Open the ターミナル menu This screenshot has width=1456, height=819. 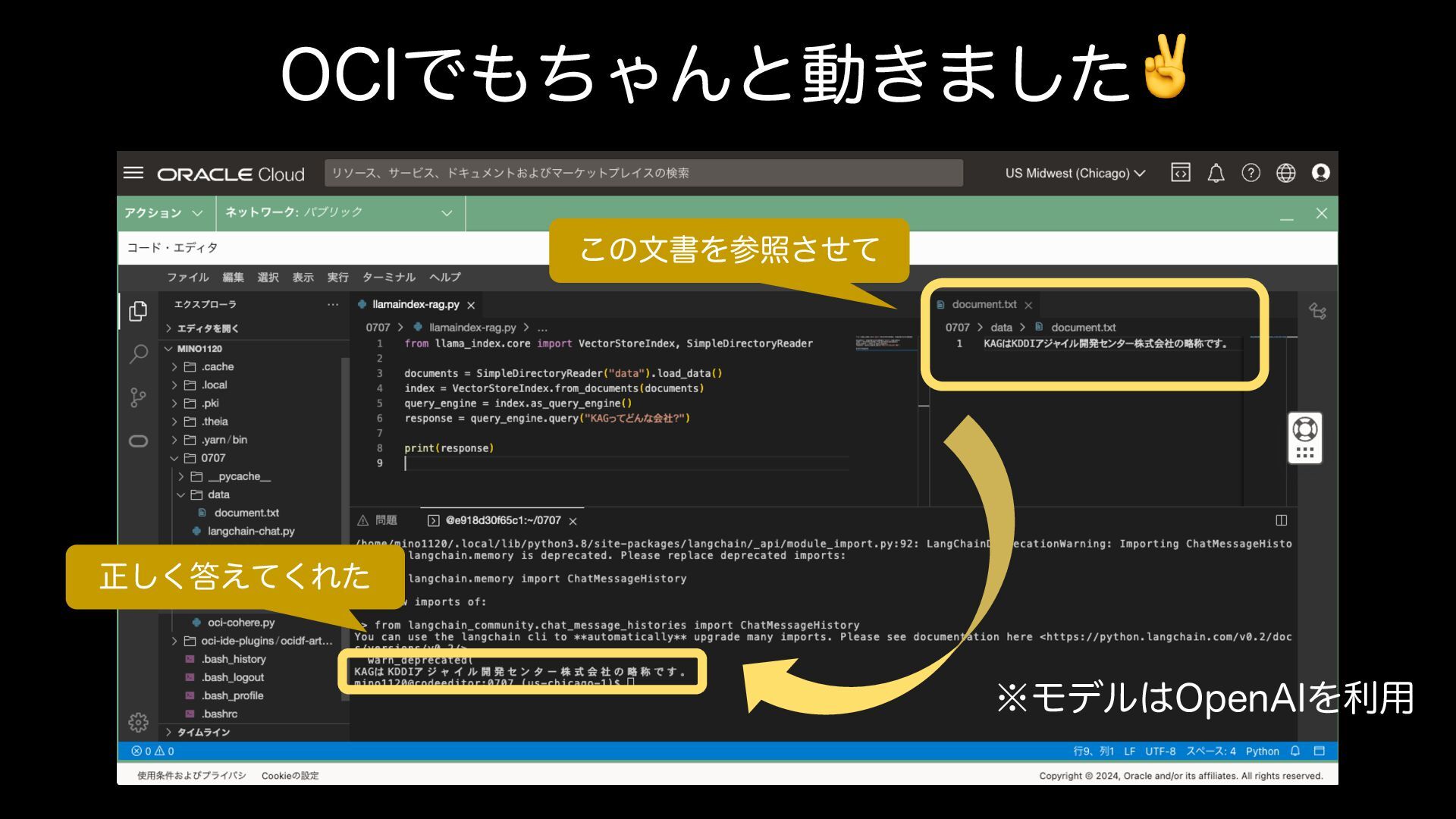coord(388,278)
